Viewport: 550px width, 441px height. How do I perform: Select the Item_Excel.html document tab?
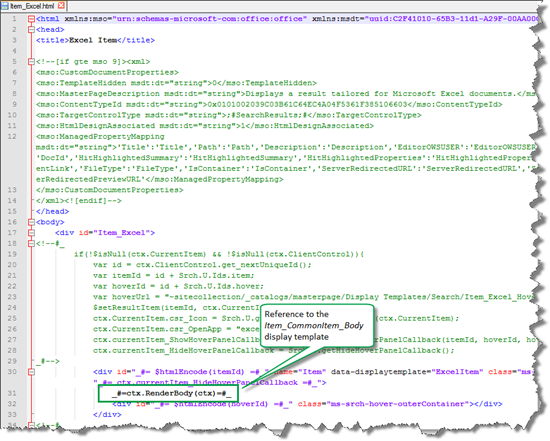pos(33,6)
